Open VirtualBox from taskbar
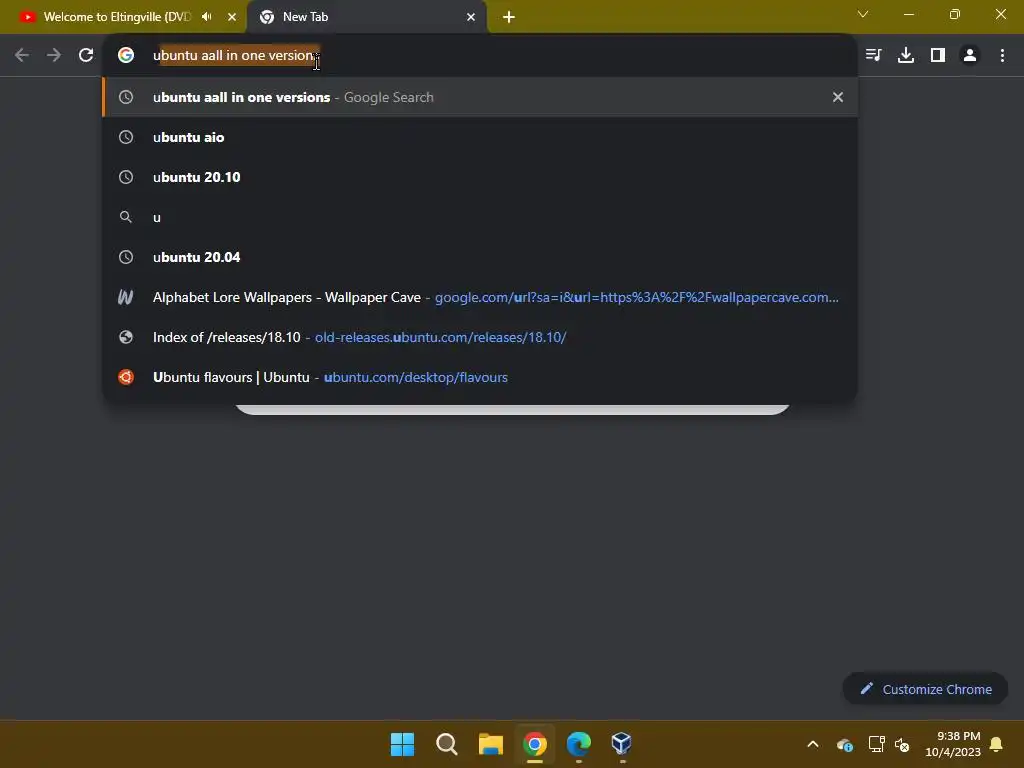This screenshot has width=1024, height=768. coord(622,744)
